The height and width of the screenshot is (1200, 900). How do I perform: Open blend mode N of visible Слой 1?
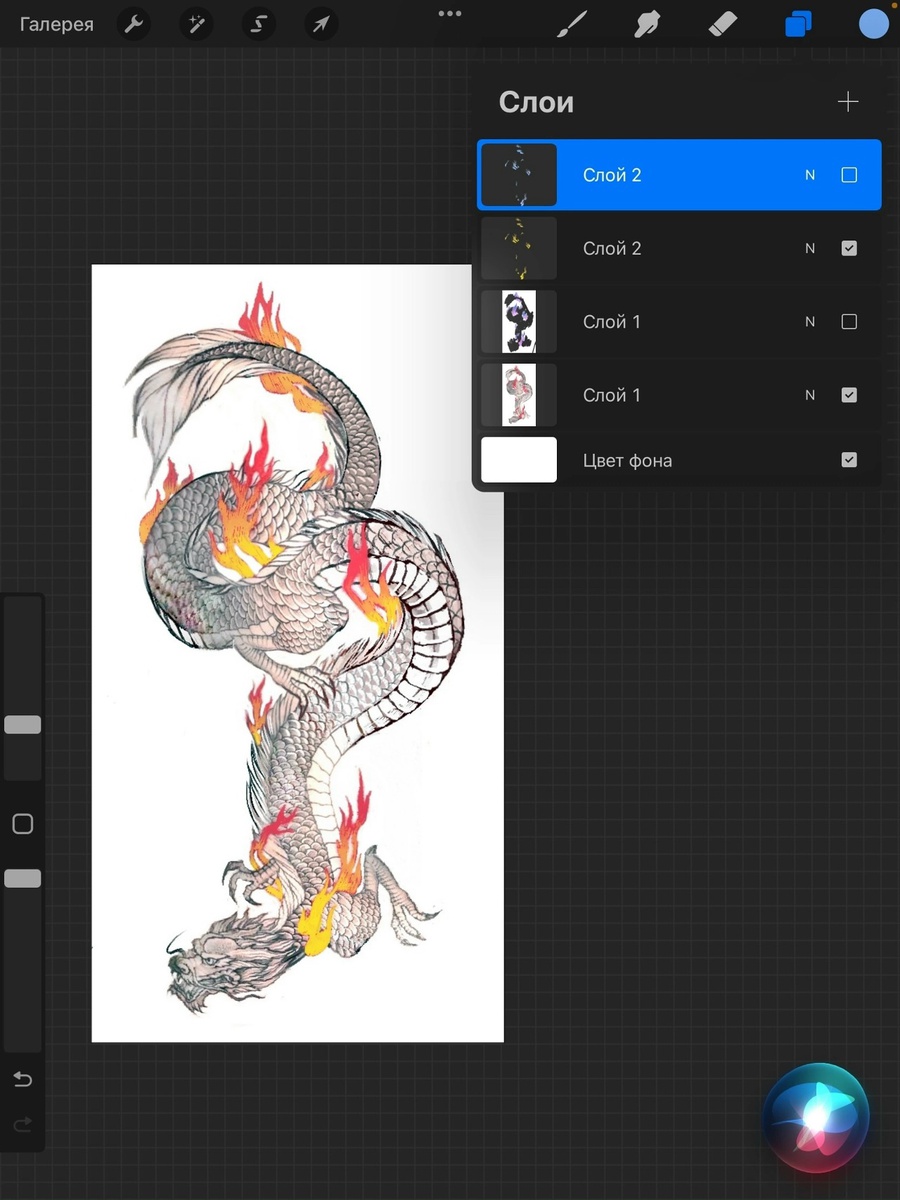click(810, 395)
